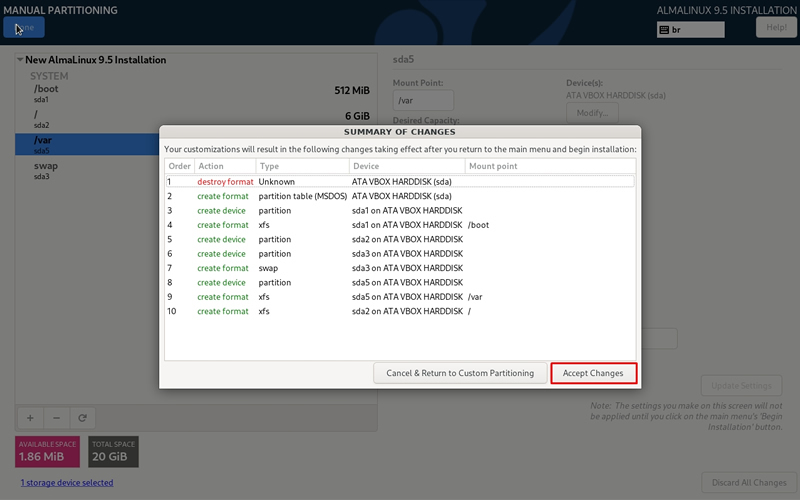Viewport: 800px width, 500px height.
Task: Click Cancel & Return to Custom Partitioning
Action: [x=460, y=373]
